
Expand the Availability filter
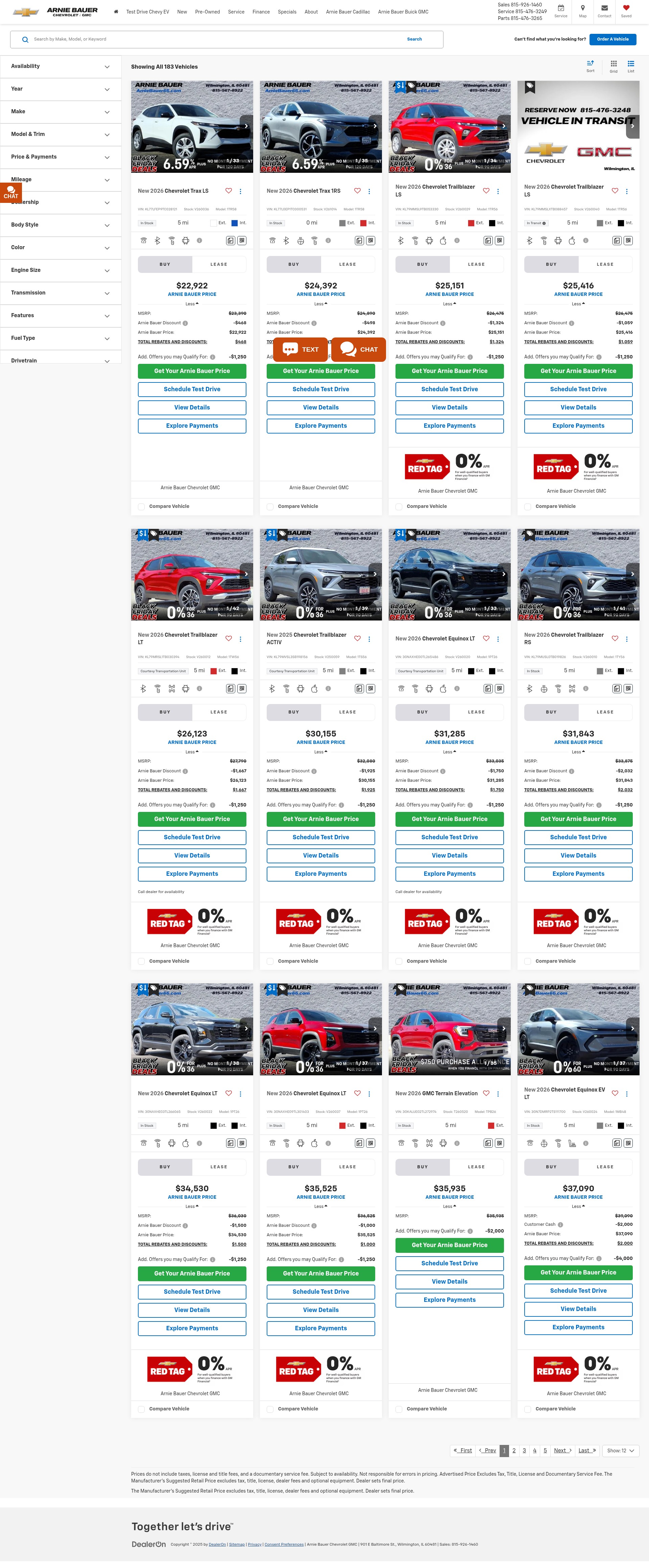60,66
